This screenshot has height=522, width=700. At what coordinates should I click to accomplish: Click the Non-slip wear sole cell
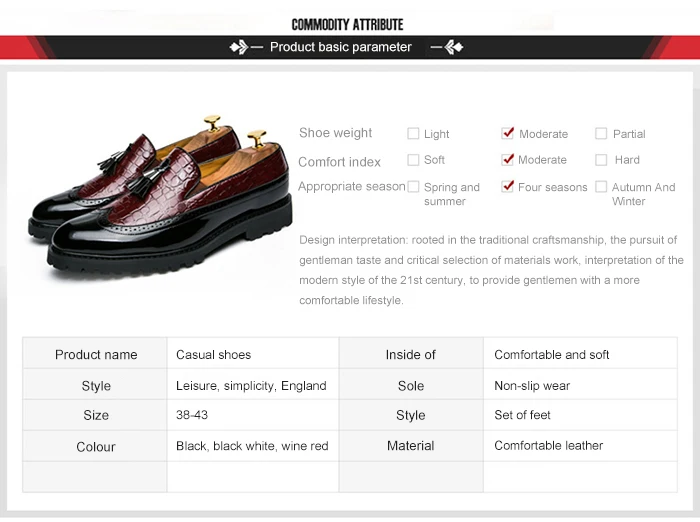(x=580, y=384)
